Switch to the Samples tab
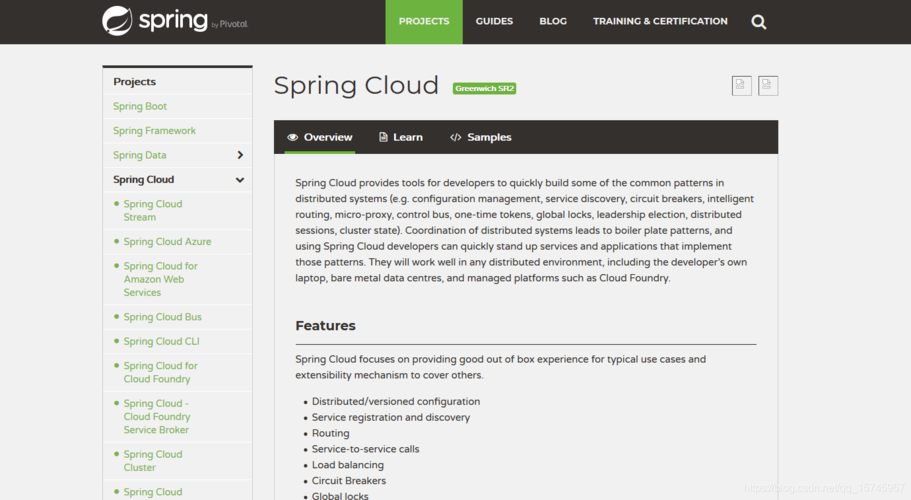The width and height of the screenshot is (911, 500). 481,137
